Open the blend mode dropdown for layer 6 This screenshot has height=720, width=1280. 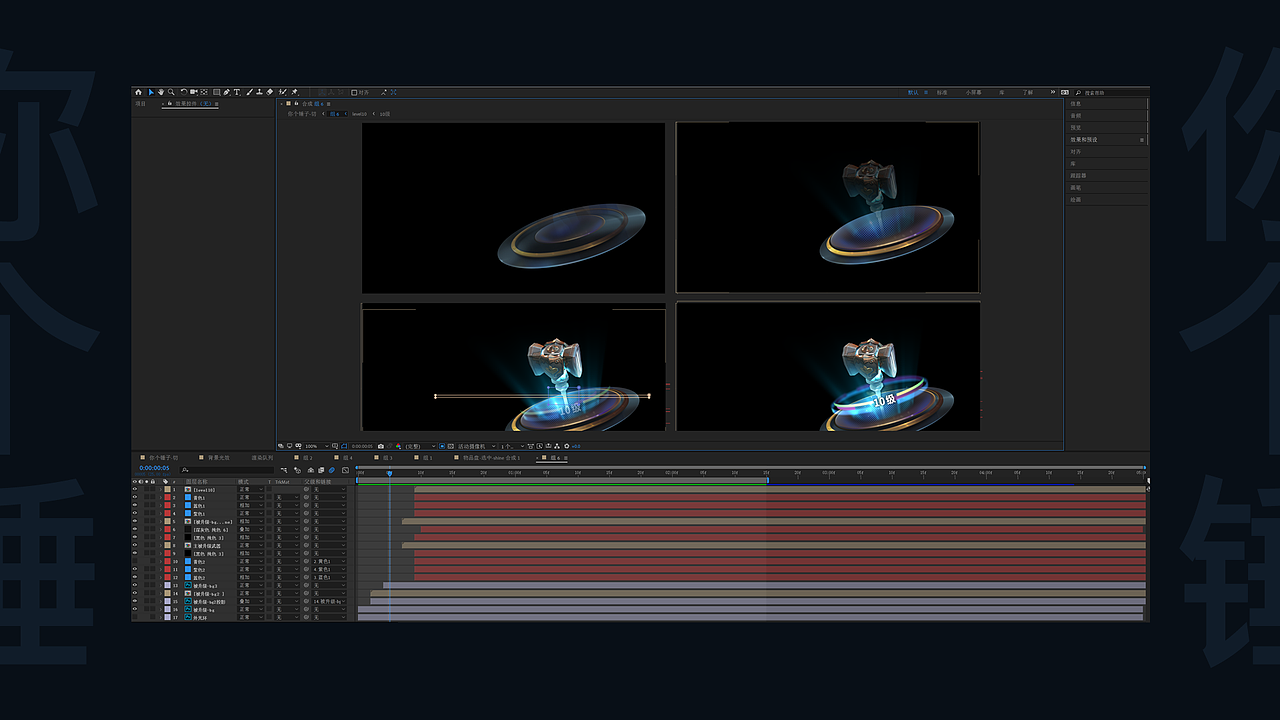(250, 529)
